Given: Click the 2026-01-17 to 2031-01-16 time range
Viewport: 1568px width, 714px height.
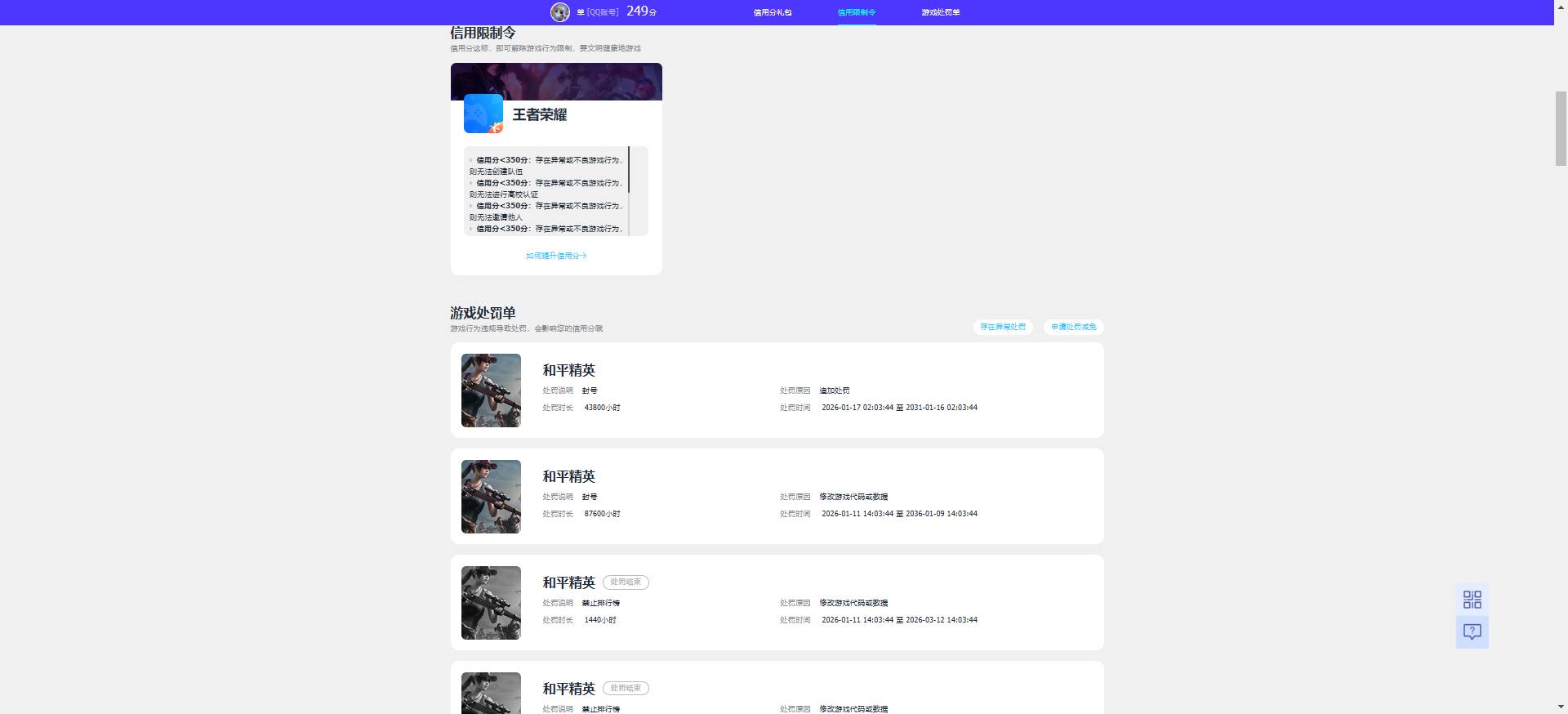Looking at the screenshot, I should tap(899, 408).
